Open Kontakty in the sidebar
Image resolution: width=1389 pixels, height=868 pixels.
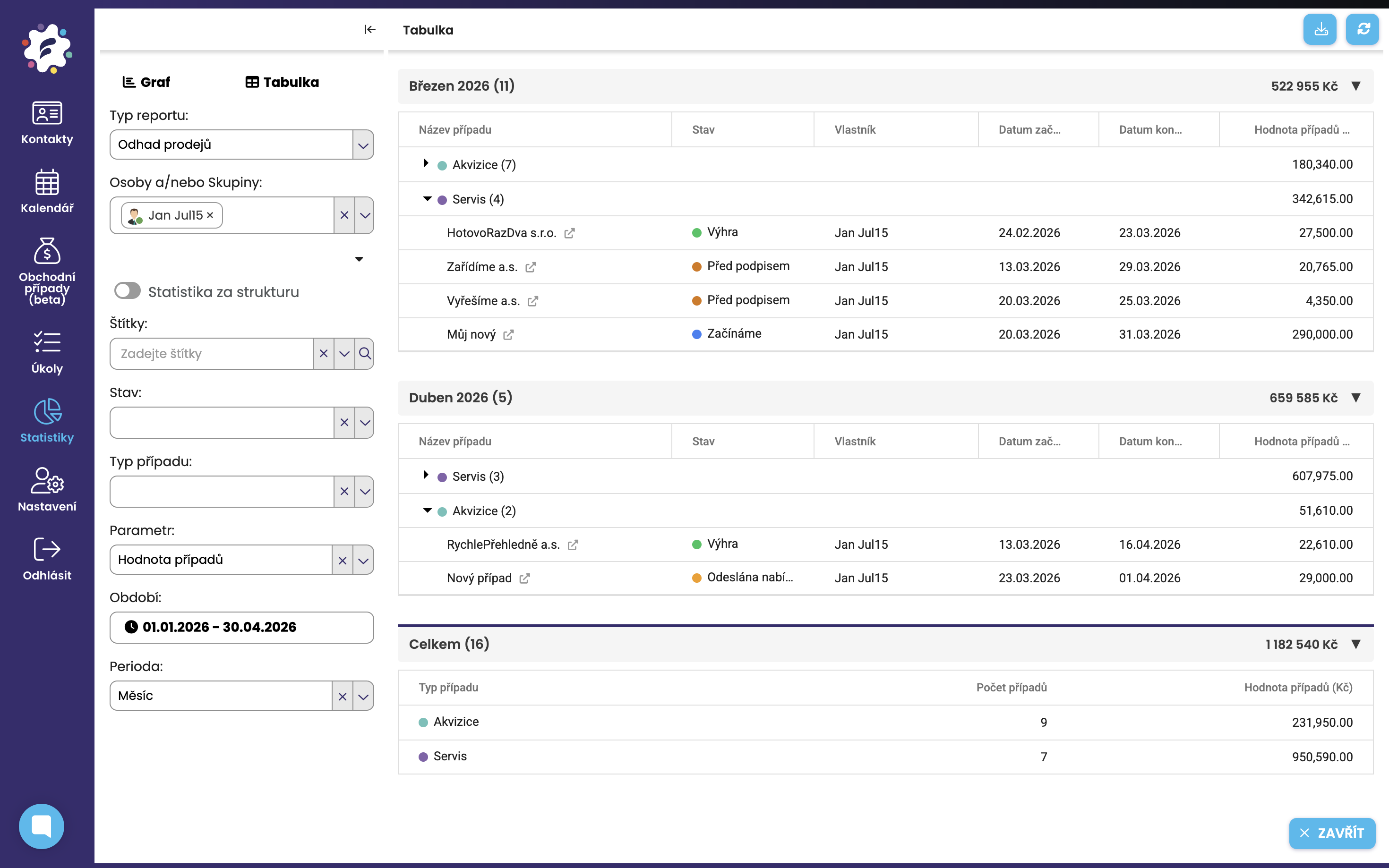click(x=46, y=123)
